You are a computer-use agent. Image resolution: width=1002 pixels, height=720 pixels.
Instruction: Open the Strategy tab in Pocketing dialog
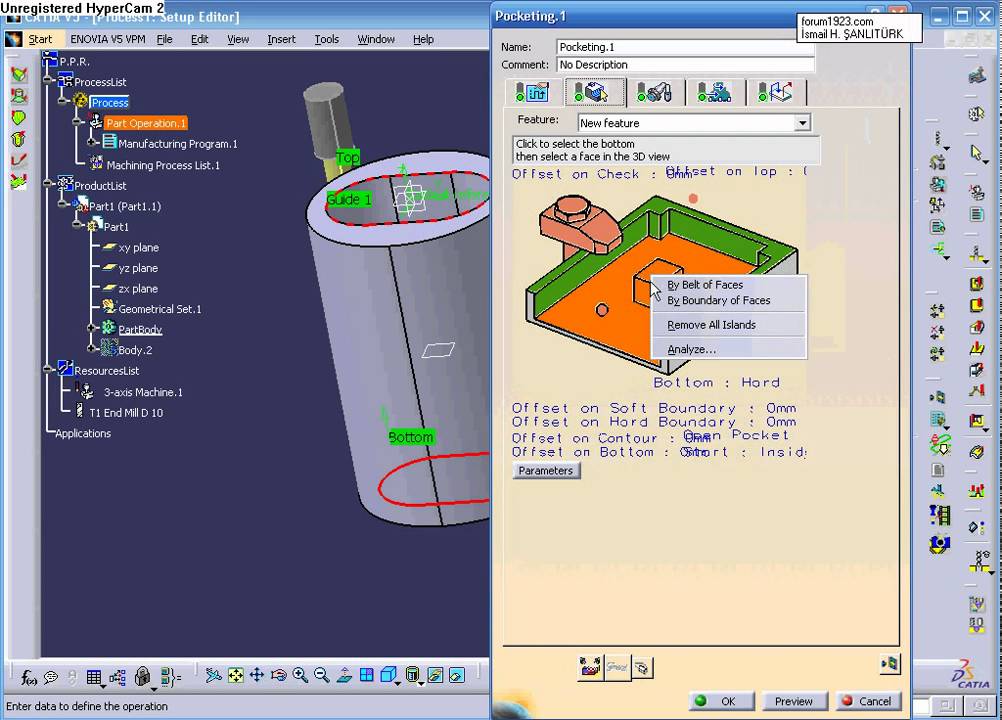pos(533,92)
